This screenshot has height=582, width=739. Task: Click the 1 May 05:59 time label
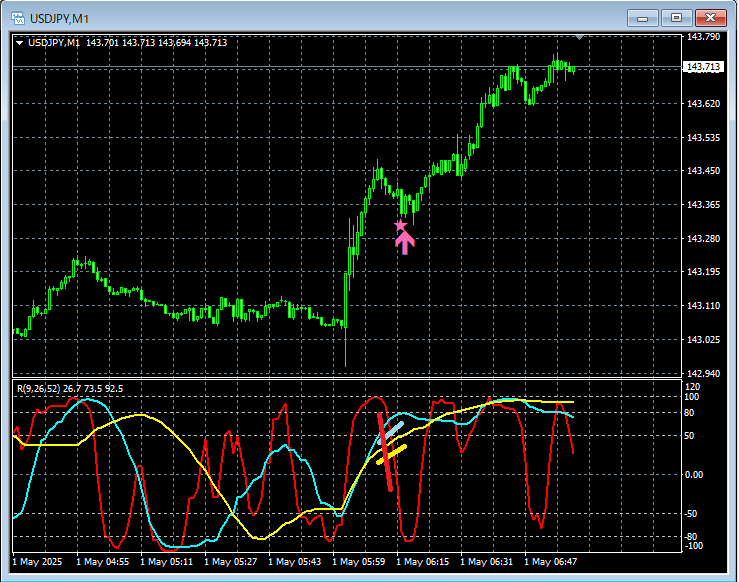(x=359, y=562)
